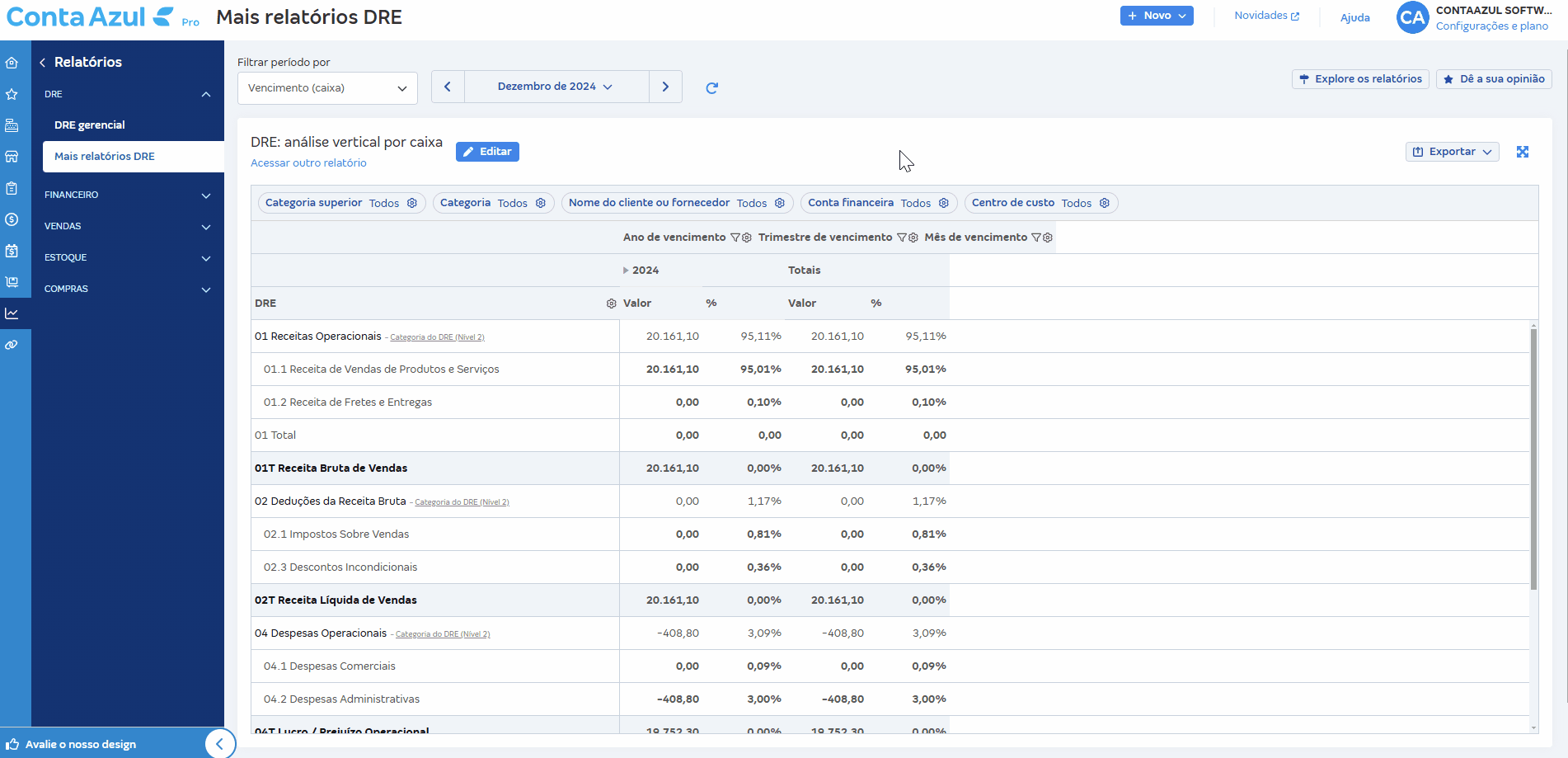Click the Acessar outro relatório link

click(x=308, y=163)
